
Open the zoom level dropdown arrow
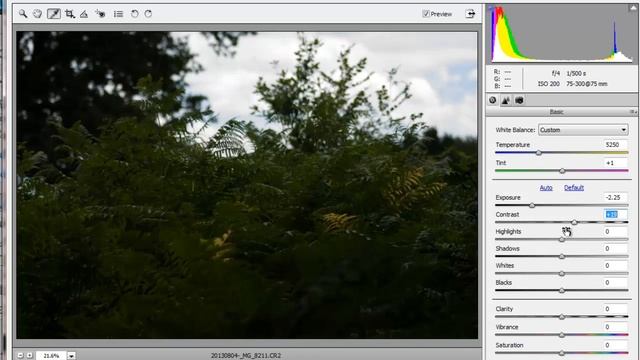pos(71,356)
